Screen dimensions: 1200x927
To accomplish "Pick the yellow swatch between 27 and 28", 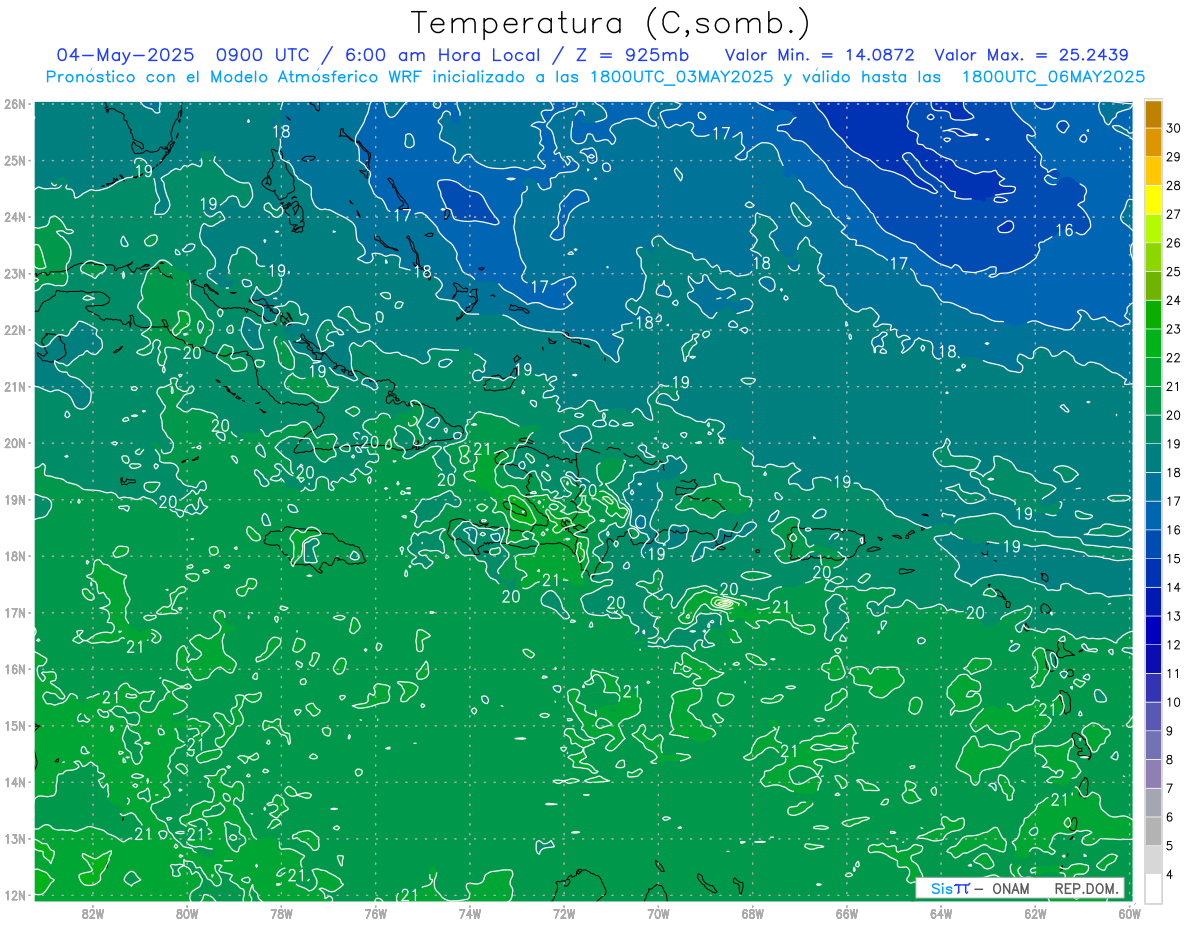I will click(x=1153, y=200).
